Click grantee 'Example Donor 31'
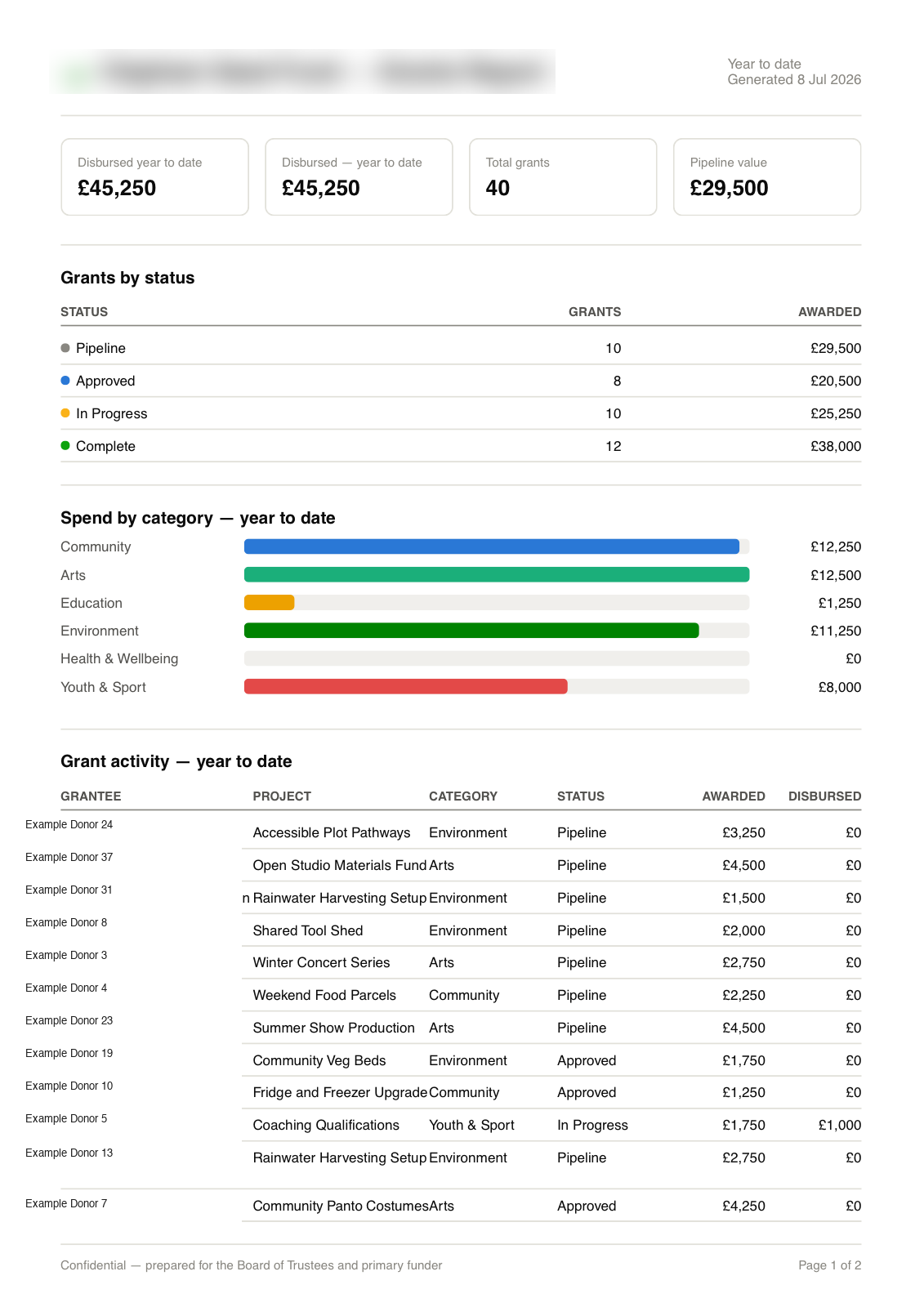The width and height of the screenshot is (924, 1307). coord(69,890)
